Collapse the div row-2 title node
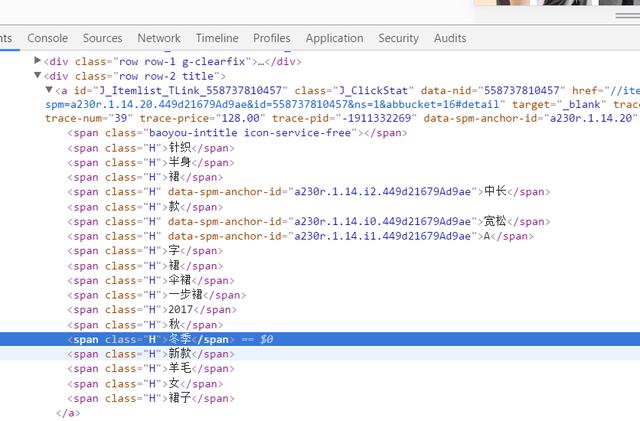This screenshot has height=421, width=640. point(38,76)
